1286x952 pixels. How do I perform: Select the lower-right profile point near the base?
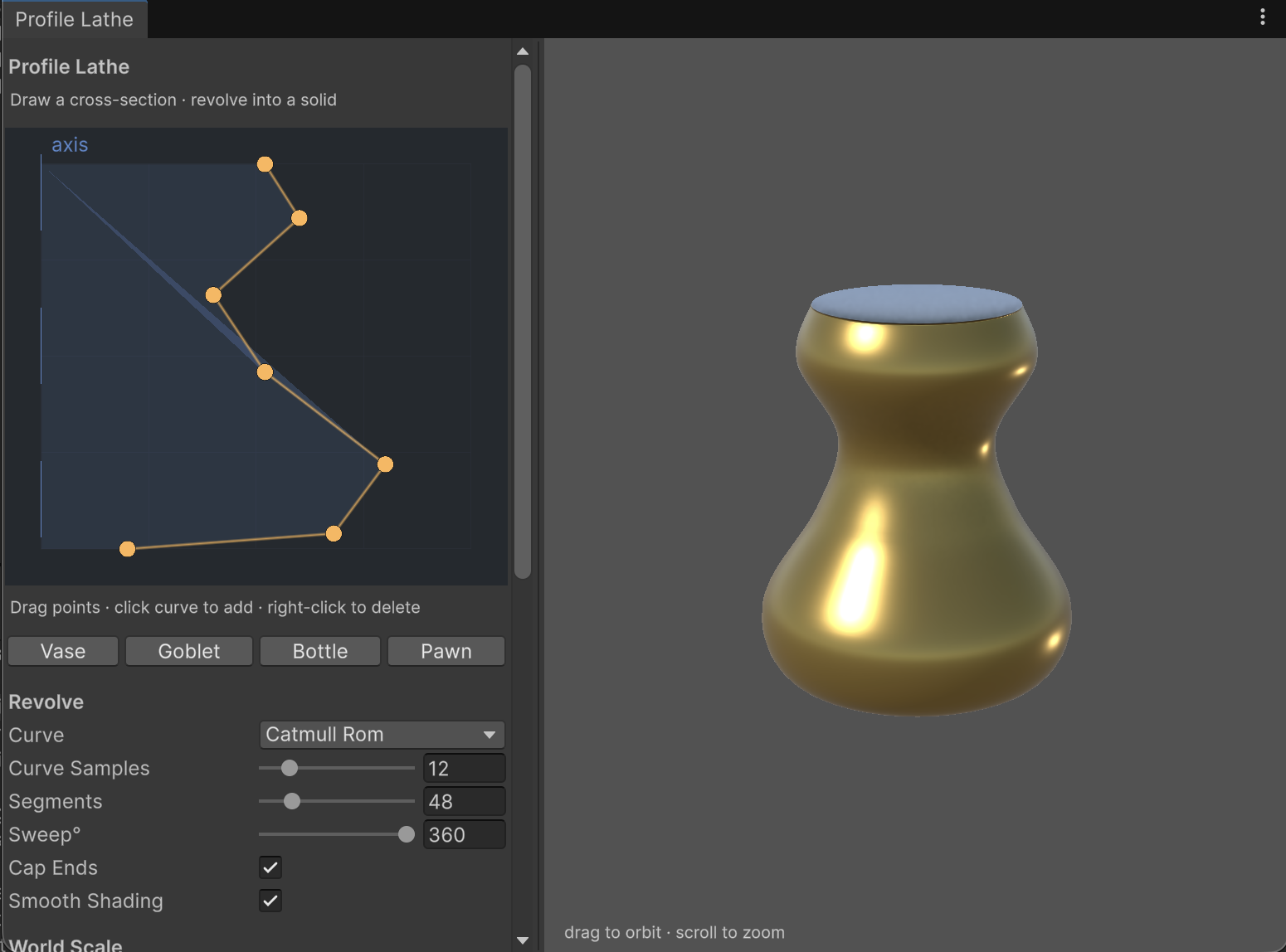pyautogui.click(x=334, y=534)
